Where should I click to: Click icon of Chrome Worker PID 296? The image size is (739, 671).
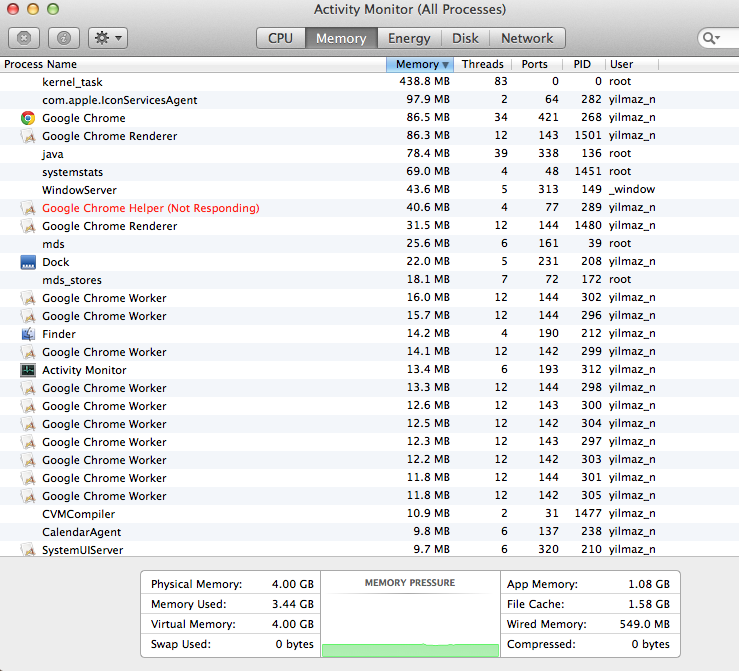click(28, 316)
